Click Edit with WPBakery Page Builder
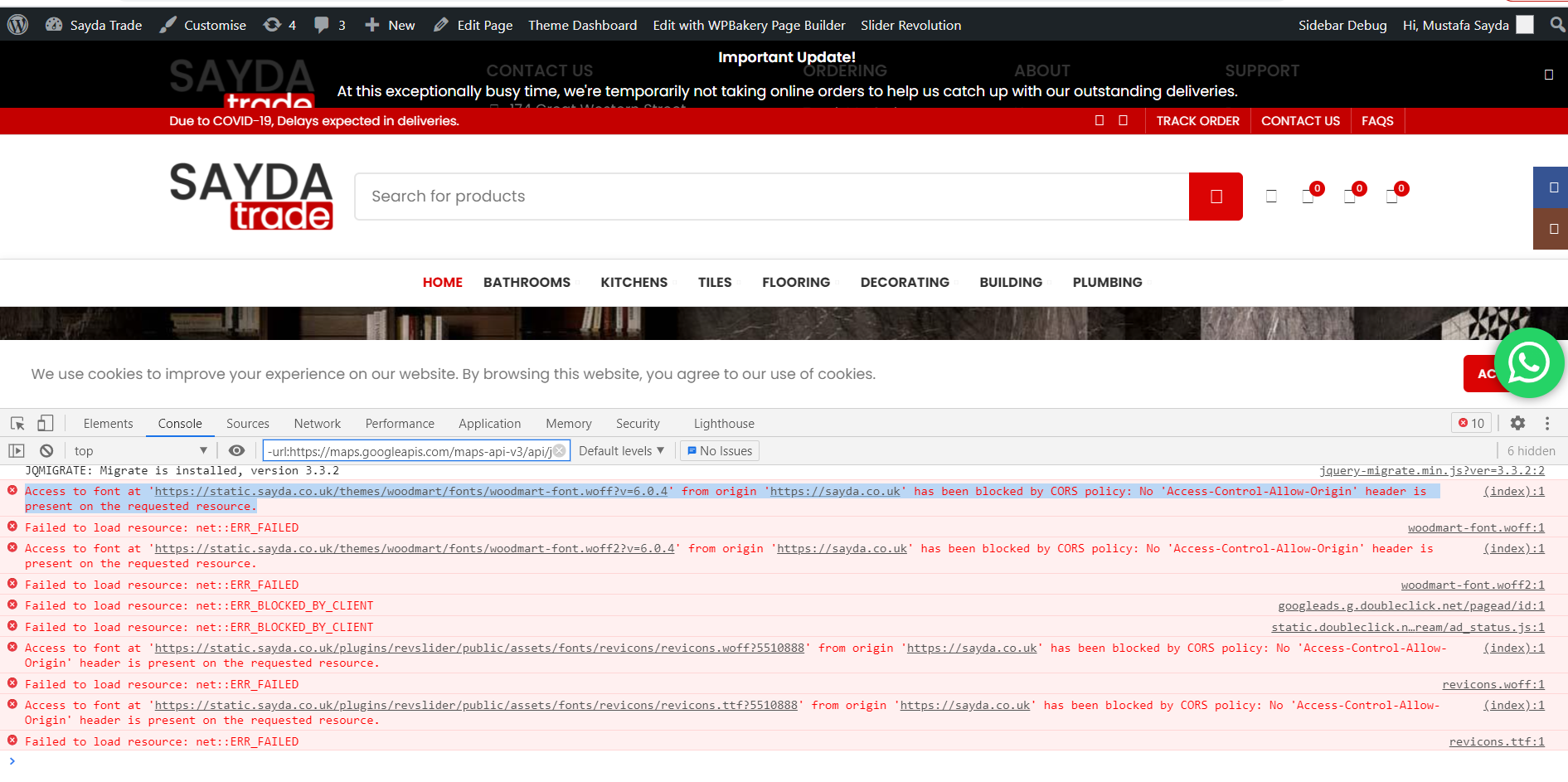This screenshot has width=1568, height=782. [x=749, y=25]
